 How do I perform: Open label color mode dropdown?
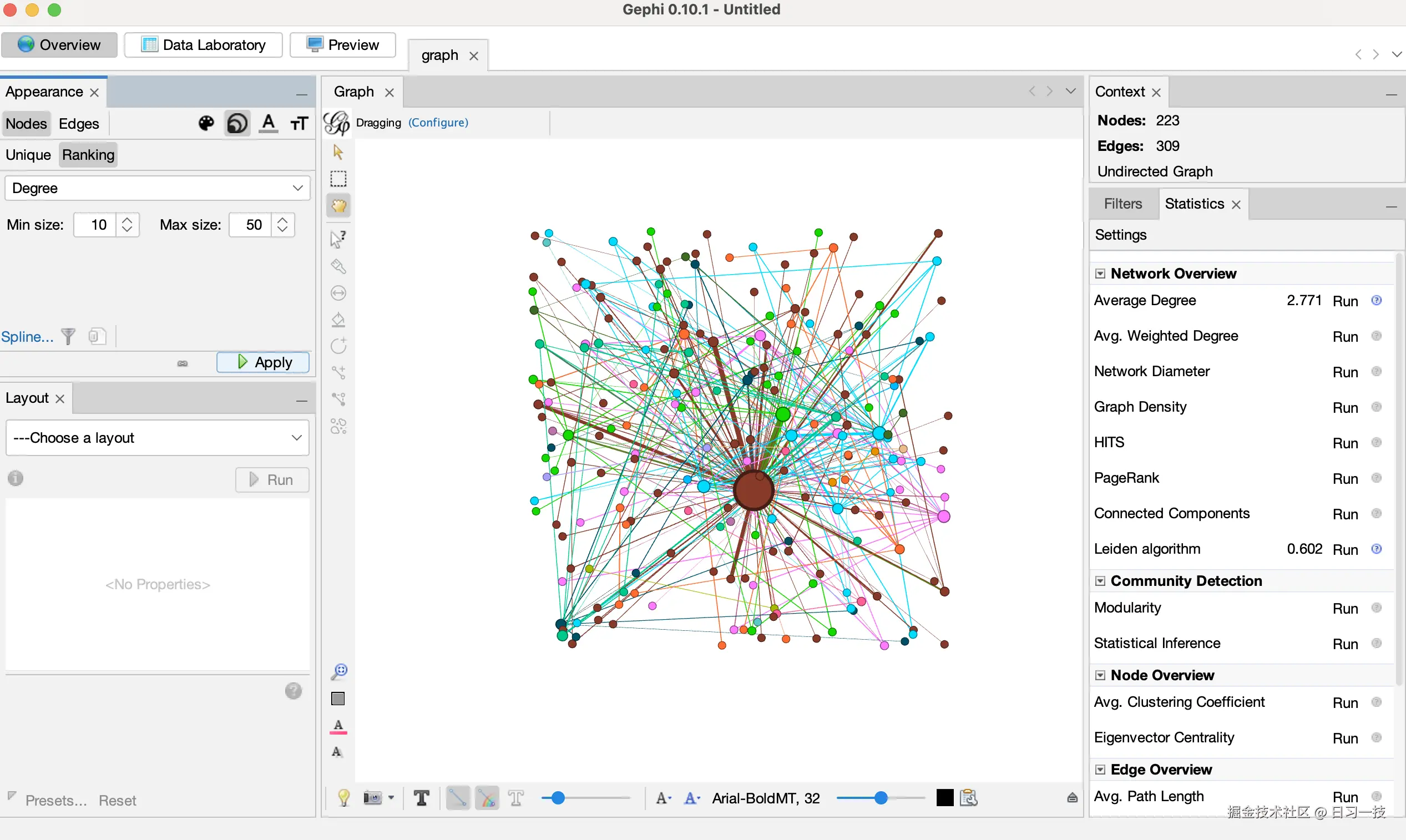coord(692,799)
